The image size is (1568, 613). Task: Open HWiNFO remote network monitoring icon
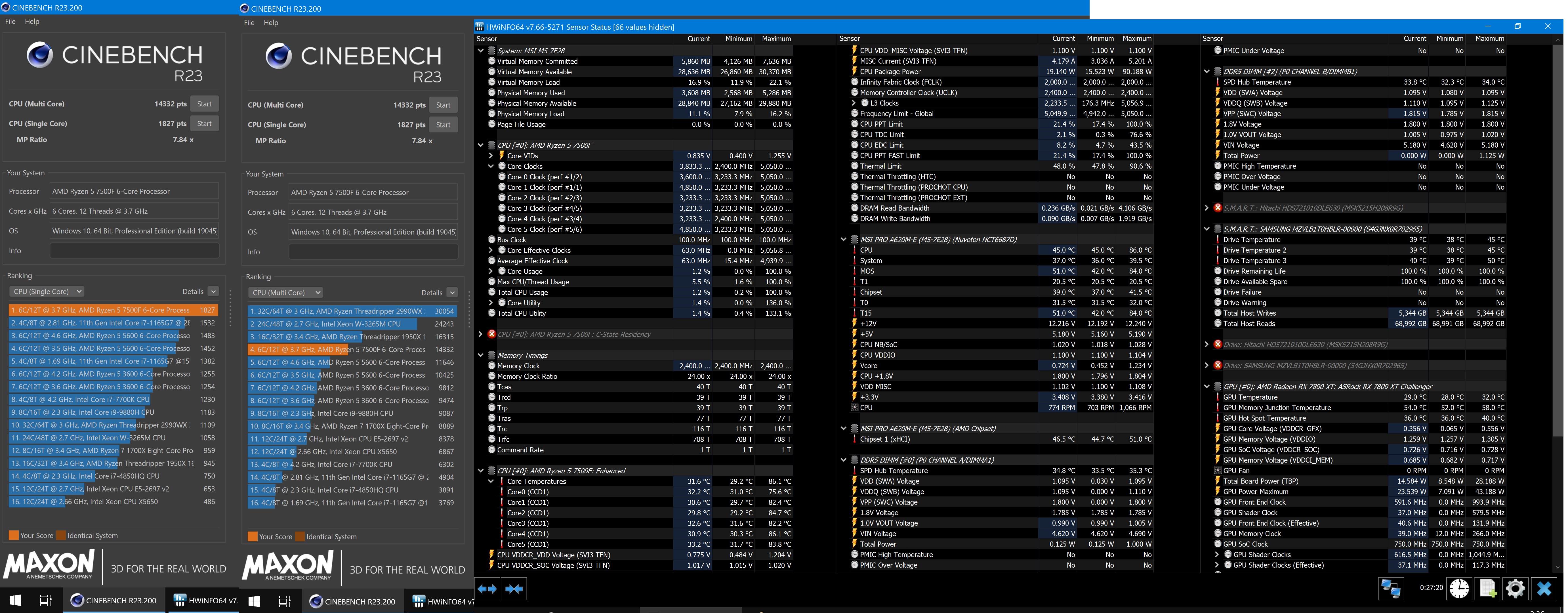coord(1391,589)
